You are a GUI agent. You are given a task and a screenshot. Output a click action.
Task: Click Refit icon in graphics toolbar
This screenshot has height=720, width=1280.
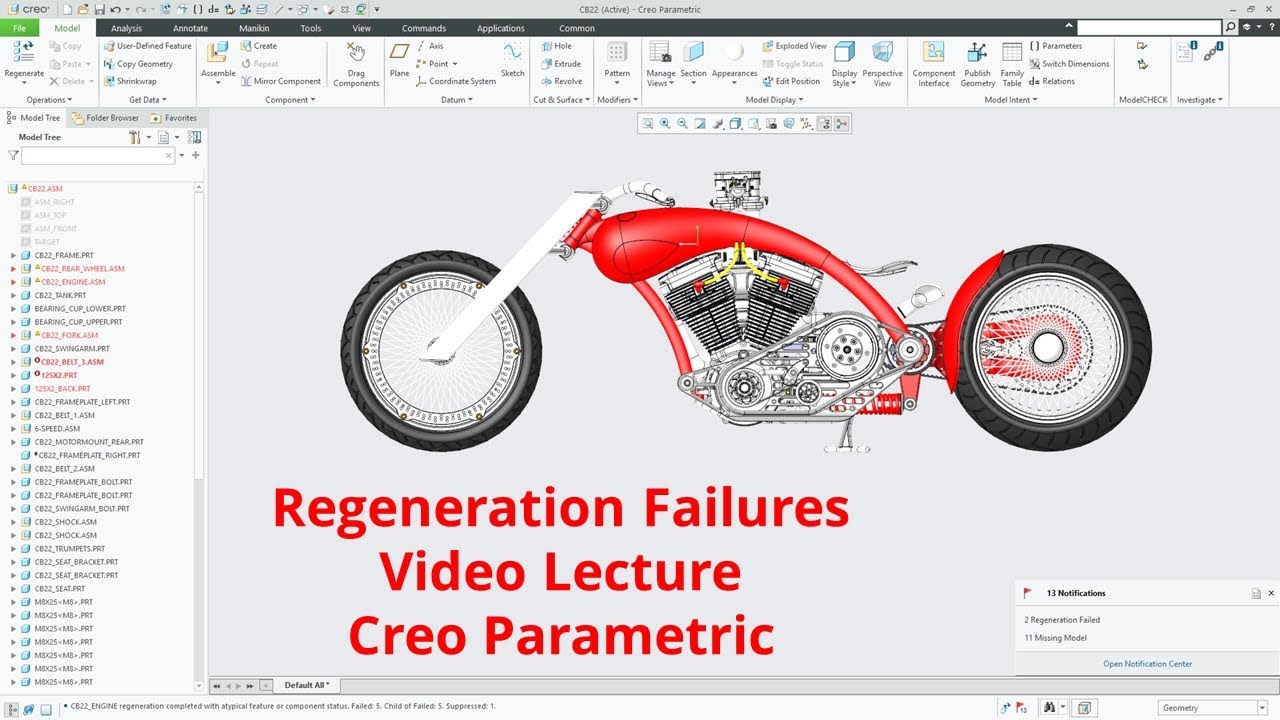click(647, 124)
